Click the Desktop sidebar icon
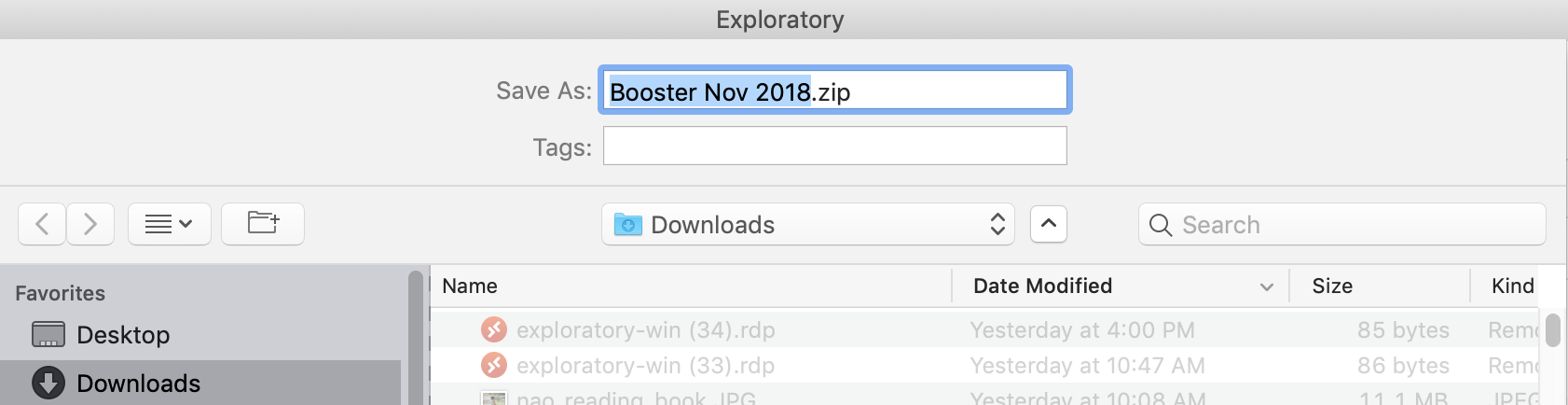The height and width of the screenshot is (405, 1568). (x=48, y=334)
